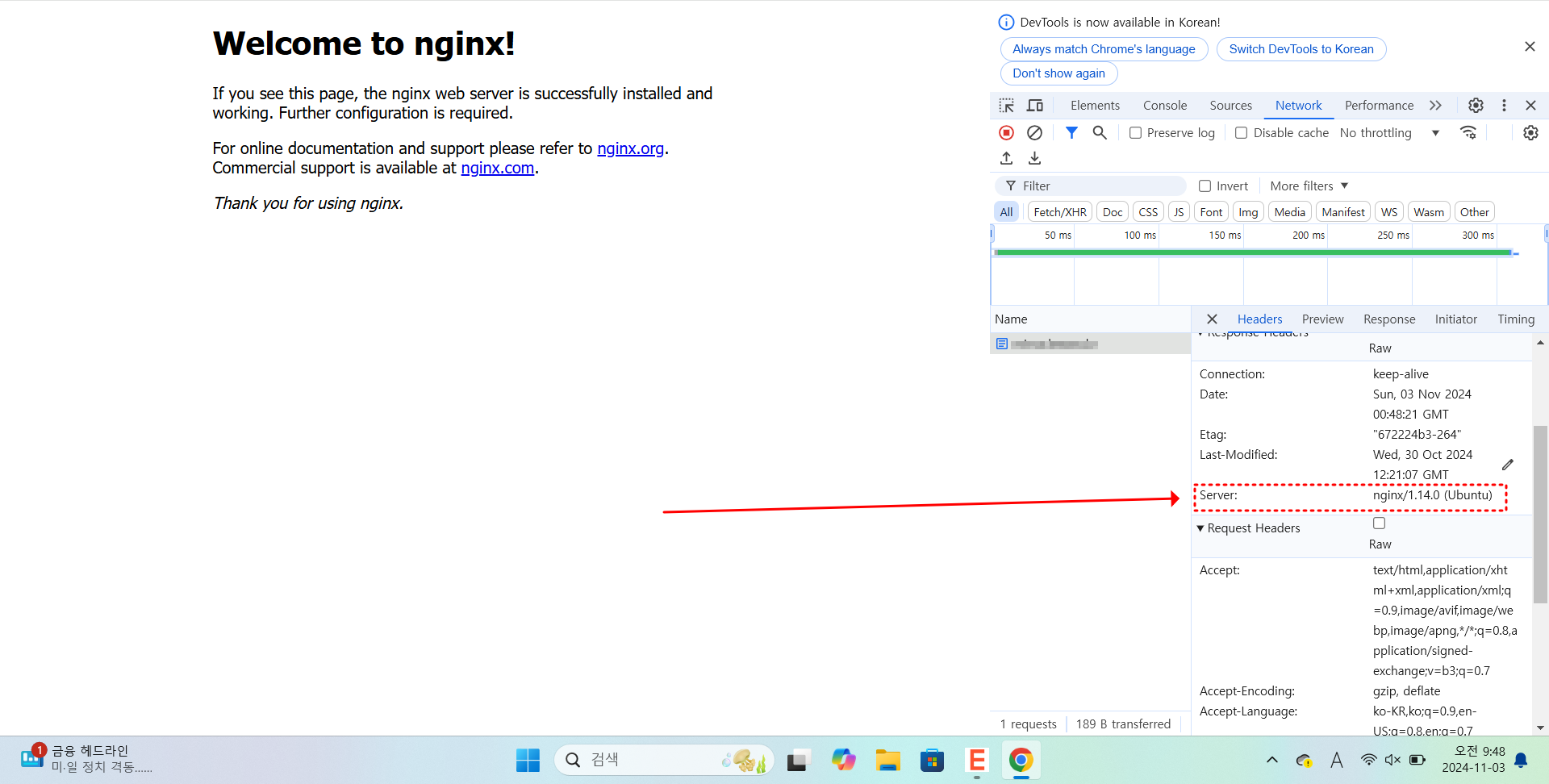Filter requests by Doc type
Image resolution: width=1549 pixels, height=784 pixels.
(1113, 212)
